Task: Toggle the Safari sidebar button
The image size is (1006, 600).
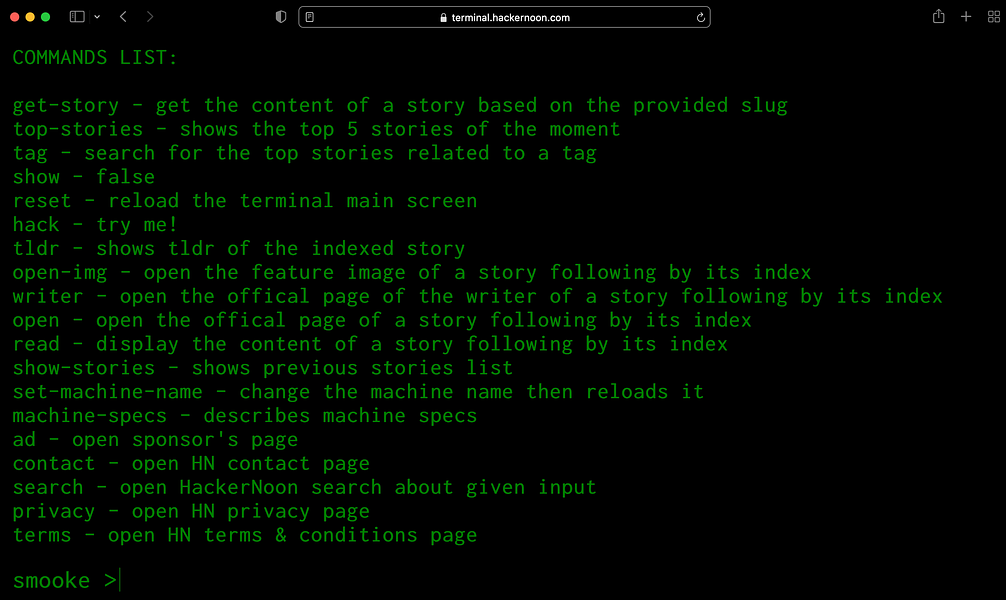Action: (x=77, y=17)
